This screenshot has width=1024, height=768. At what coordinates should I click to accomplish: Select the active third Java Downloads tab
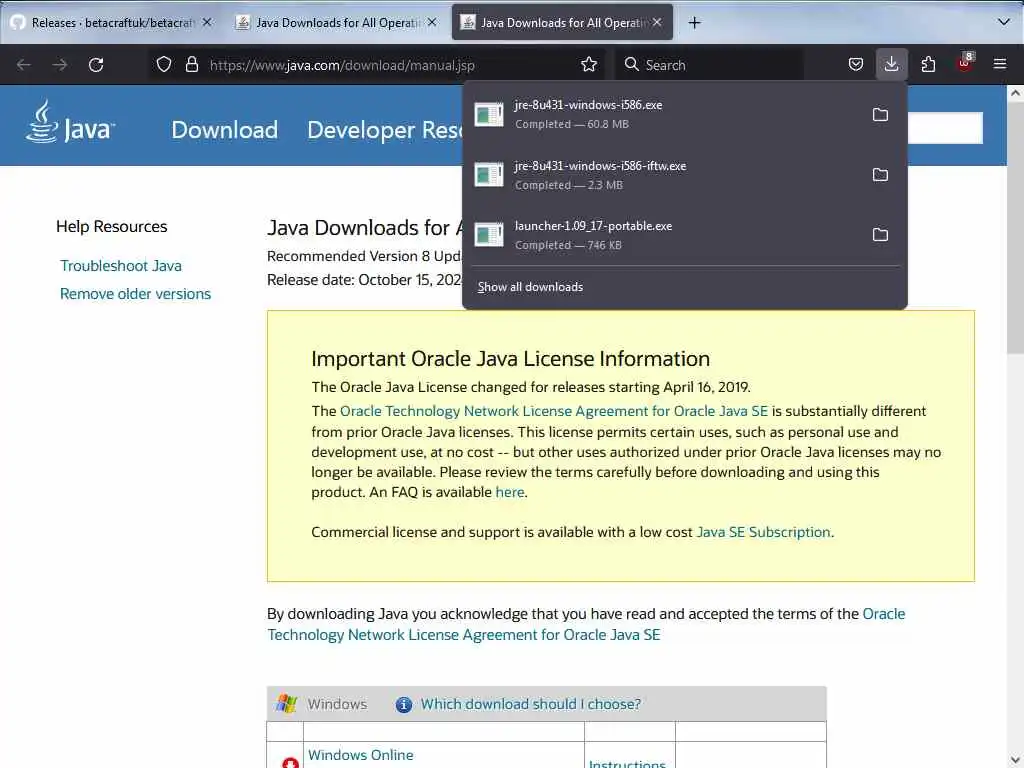pos(562,23)
